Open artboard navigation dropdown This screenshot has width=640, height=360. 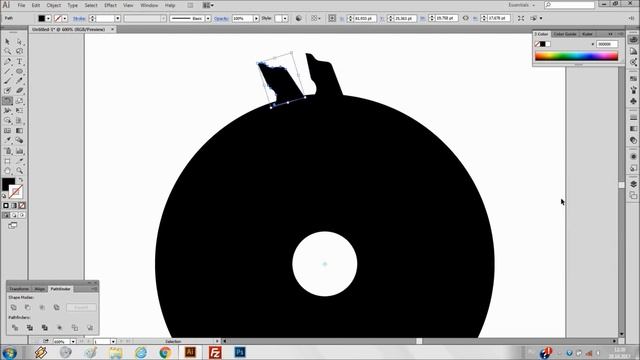coord(113,341)
